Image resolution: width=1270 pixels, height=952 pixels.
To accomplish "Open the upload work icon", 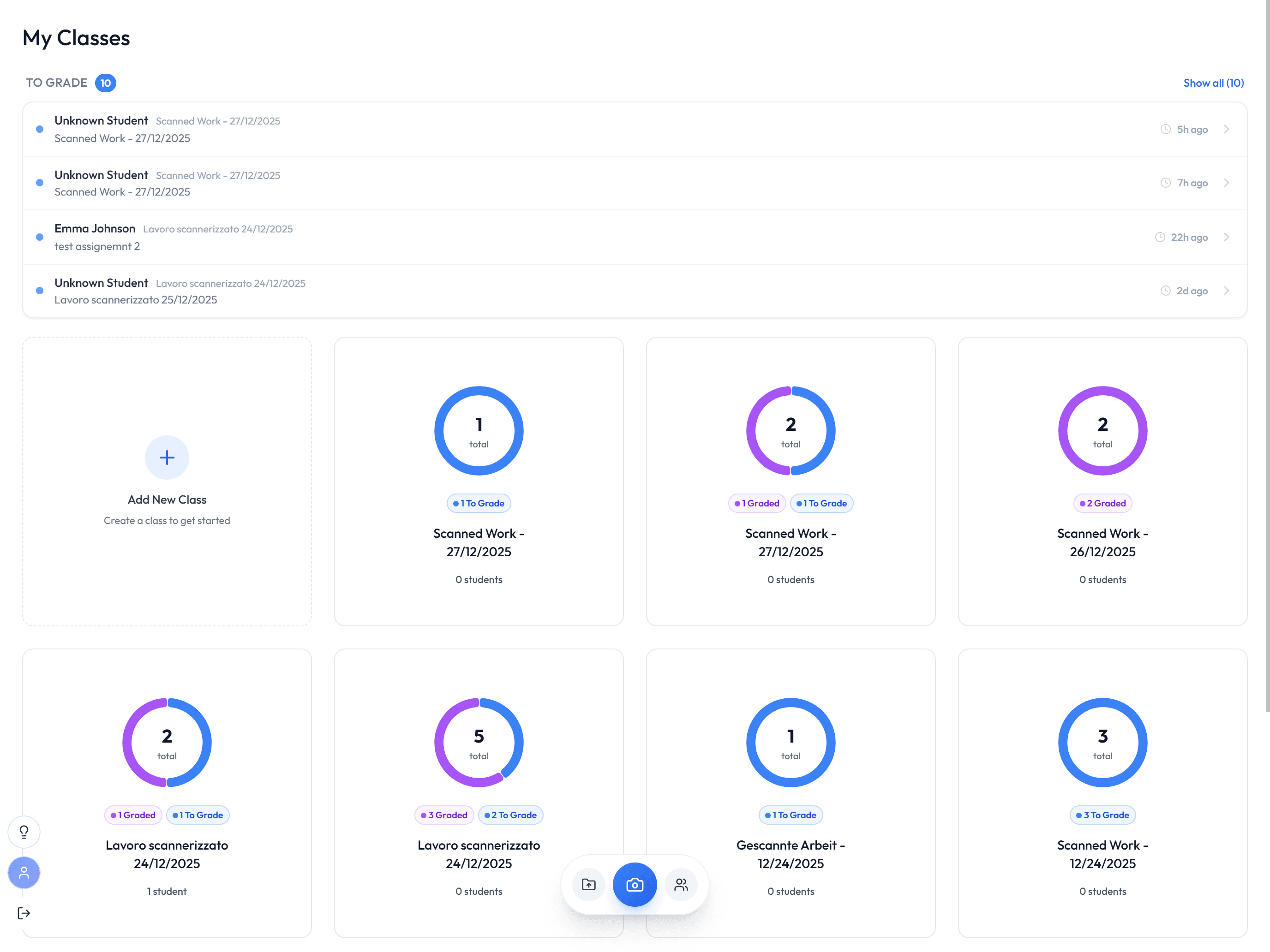I will [x=588, y=884].
